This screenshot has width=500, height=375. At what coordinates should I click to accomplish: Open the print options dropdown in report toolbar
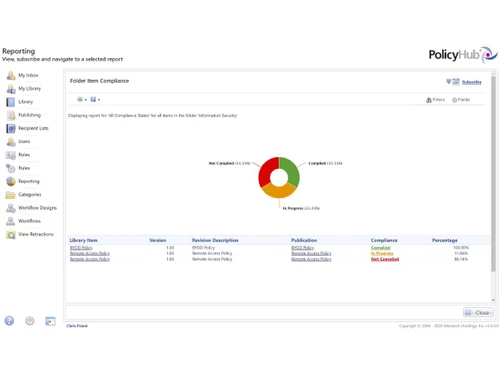pos(82,99)
